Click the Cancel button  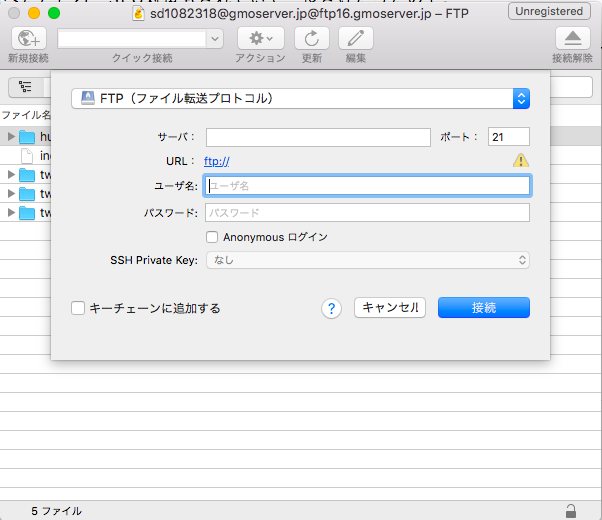[390, 308]
